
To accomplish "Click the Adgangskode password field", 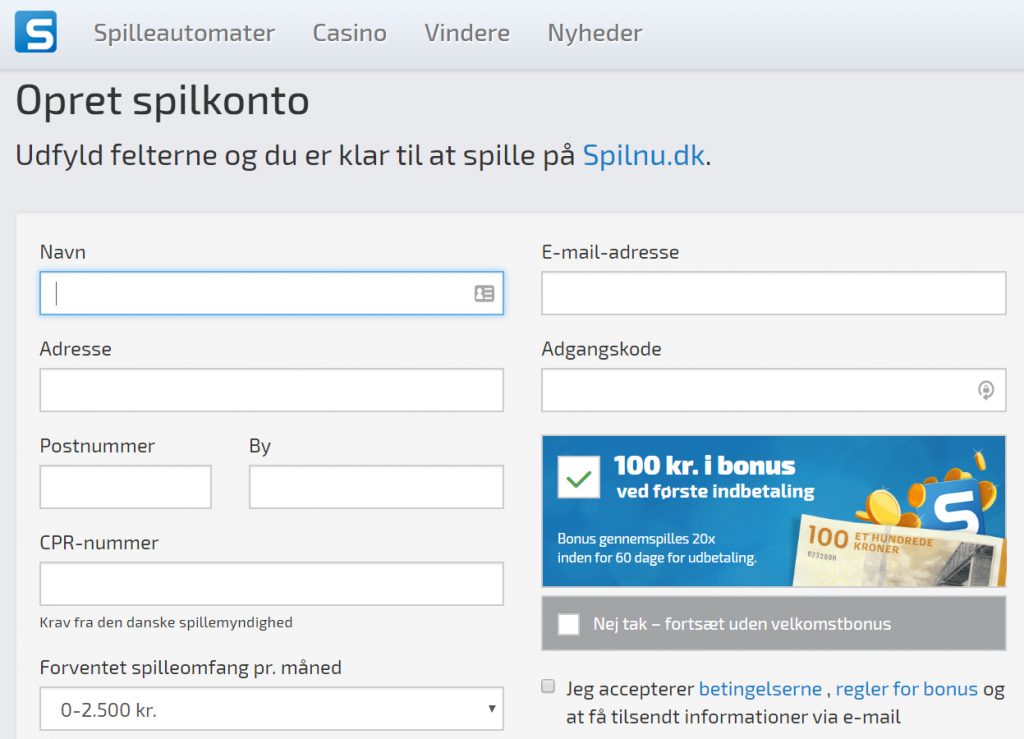I will click(774, 390).
